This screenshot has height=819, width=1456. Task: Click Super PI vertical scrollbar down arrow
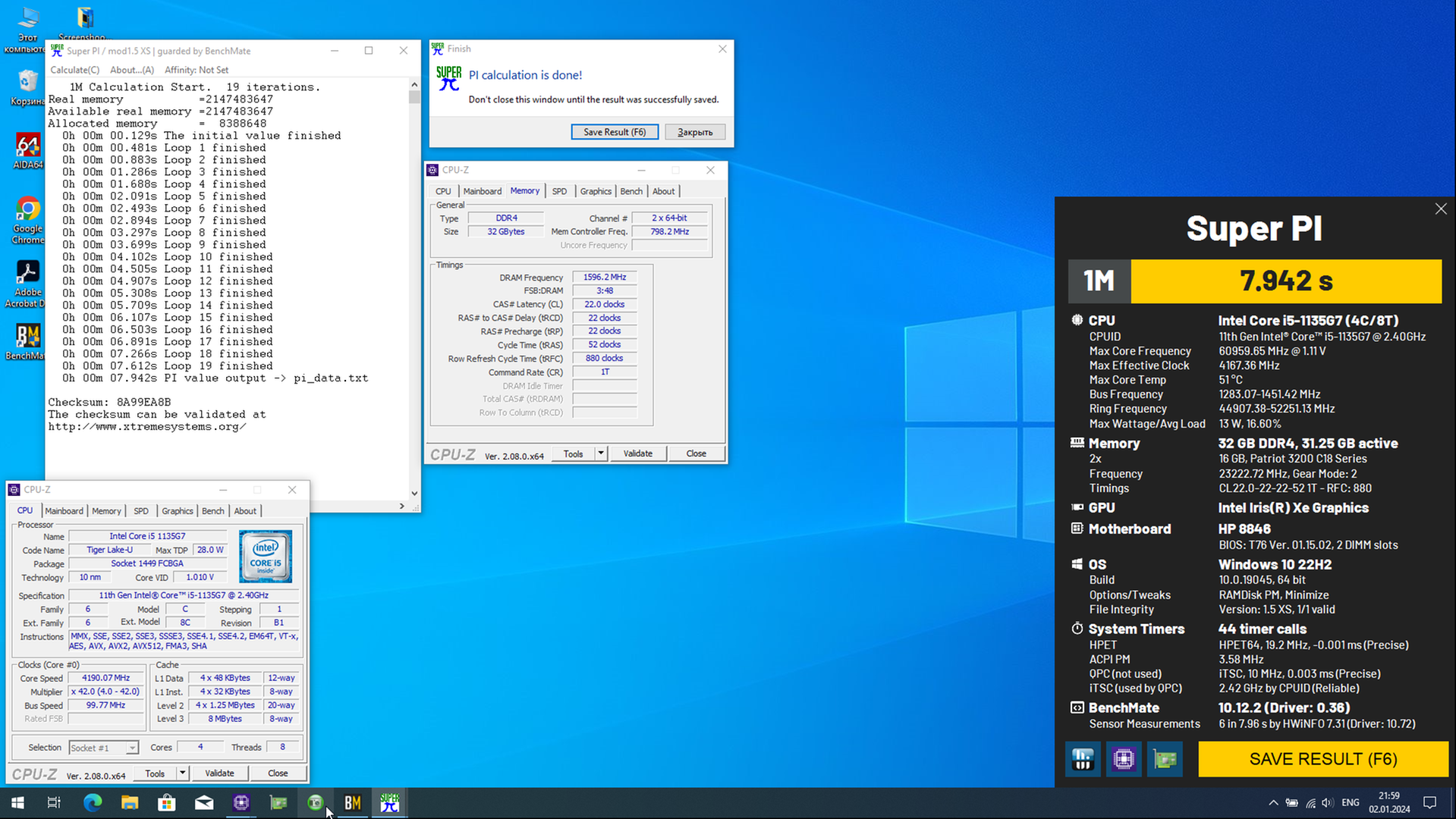tap(414, 493)
